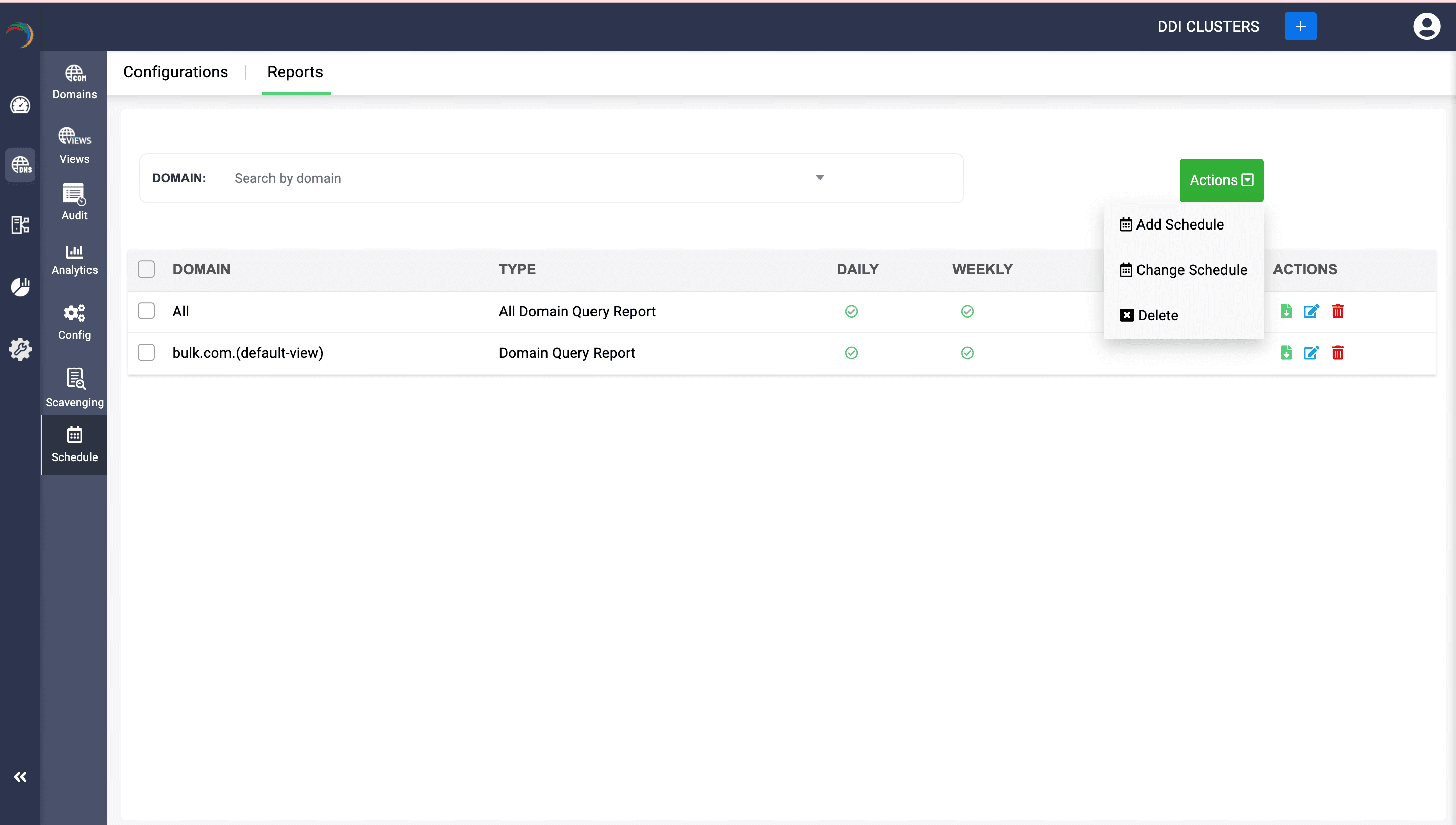Select the bulk.com.(default-view) row checkbox
The image size is (1456, 825).
click(146, 353)
